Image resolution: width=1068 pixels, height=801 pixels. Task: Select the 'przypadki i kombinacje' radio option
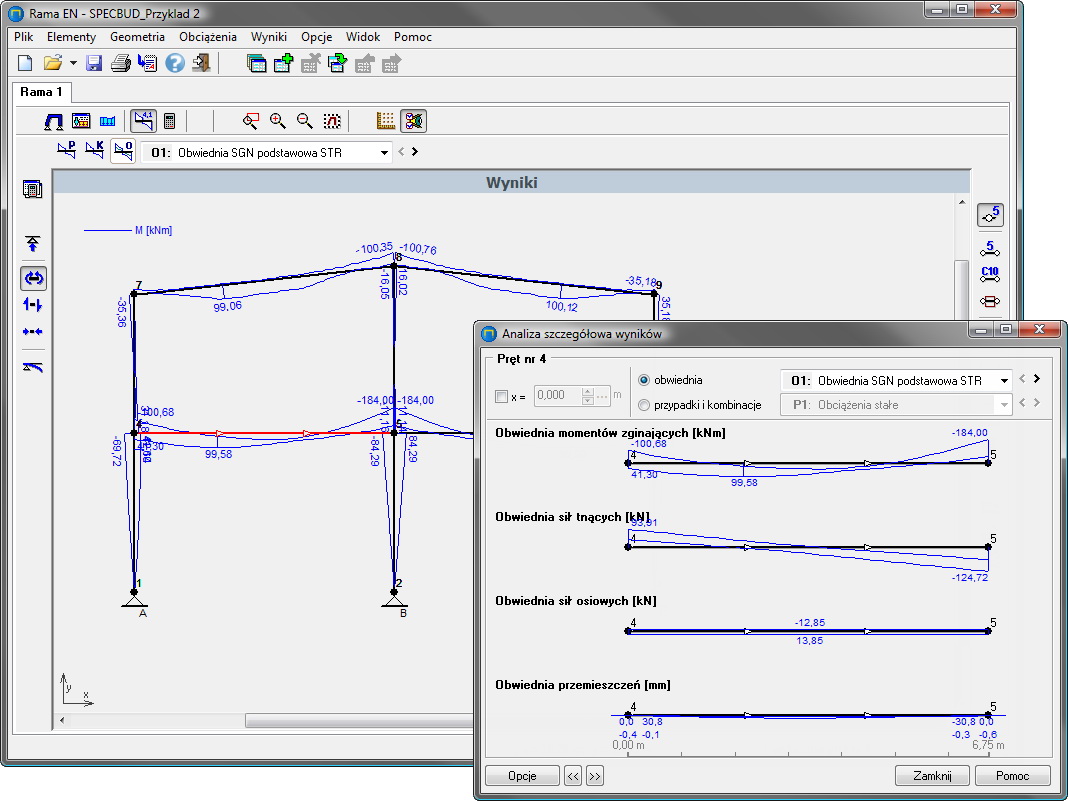point(644,405)
